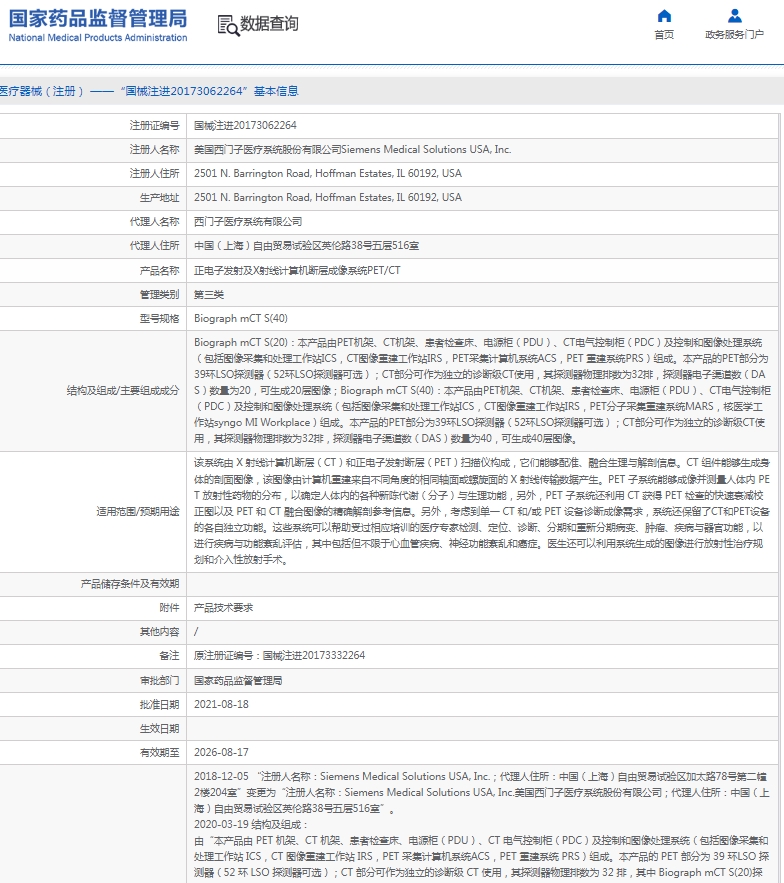Click the 产品储存条件及有效期 label

130,584
